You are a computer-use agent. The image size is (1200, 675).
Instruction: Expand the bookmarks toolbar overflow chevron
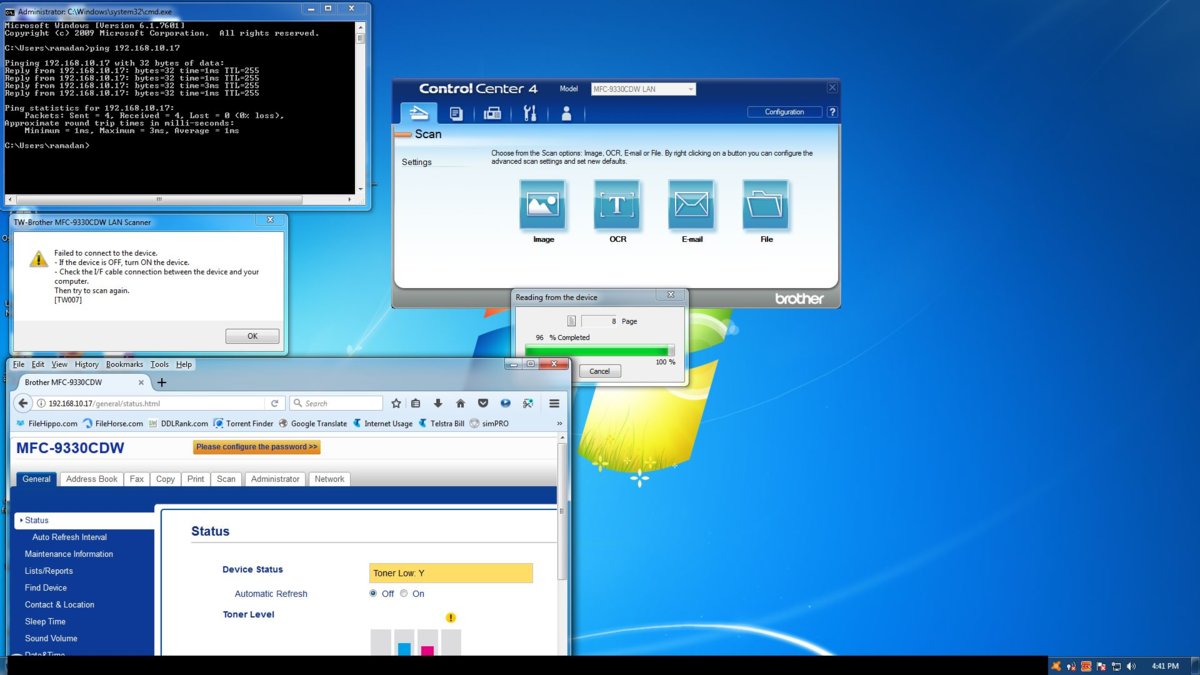tap(559, 423)
